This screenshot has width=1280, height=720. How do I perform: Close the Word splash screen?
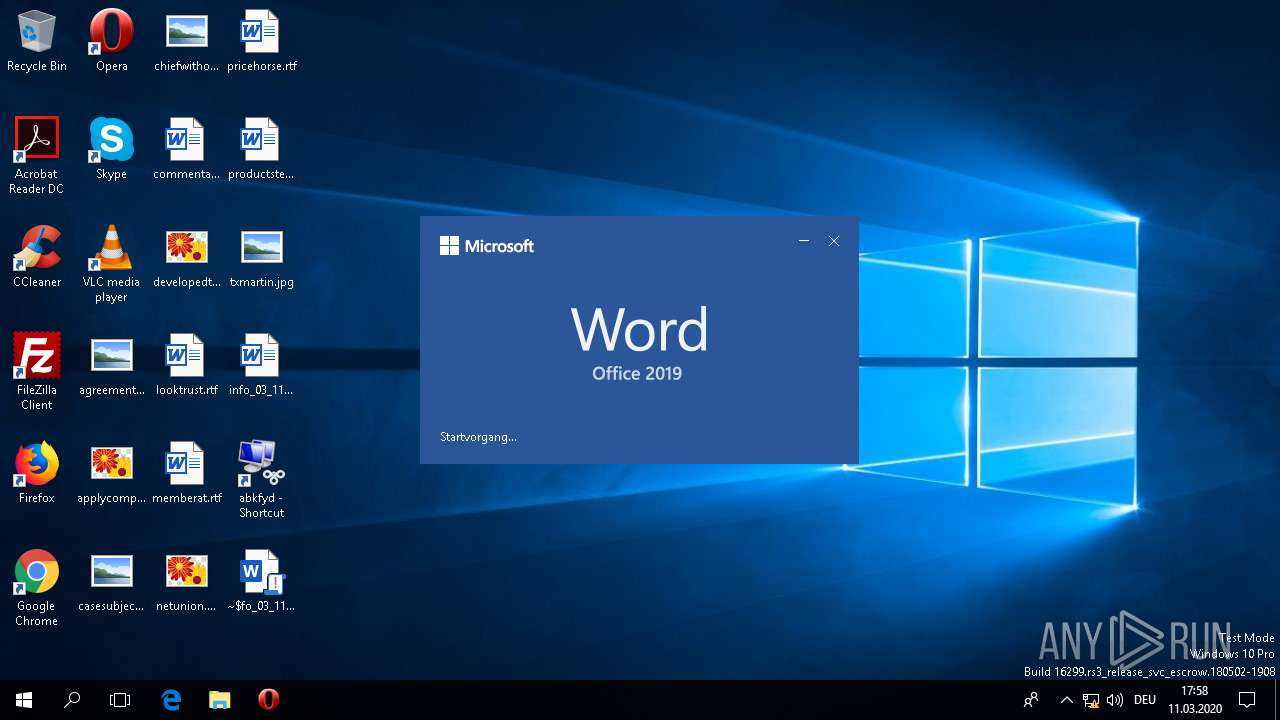(x=834, y=241)
